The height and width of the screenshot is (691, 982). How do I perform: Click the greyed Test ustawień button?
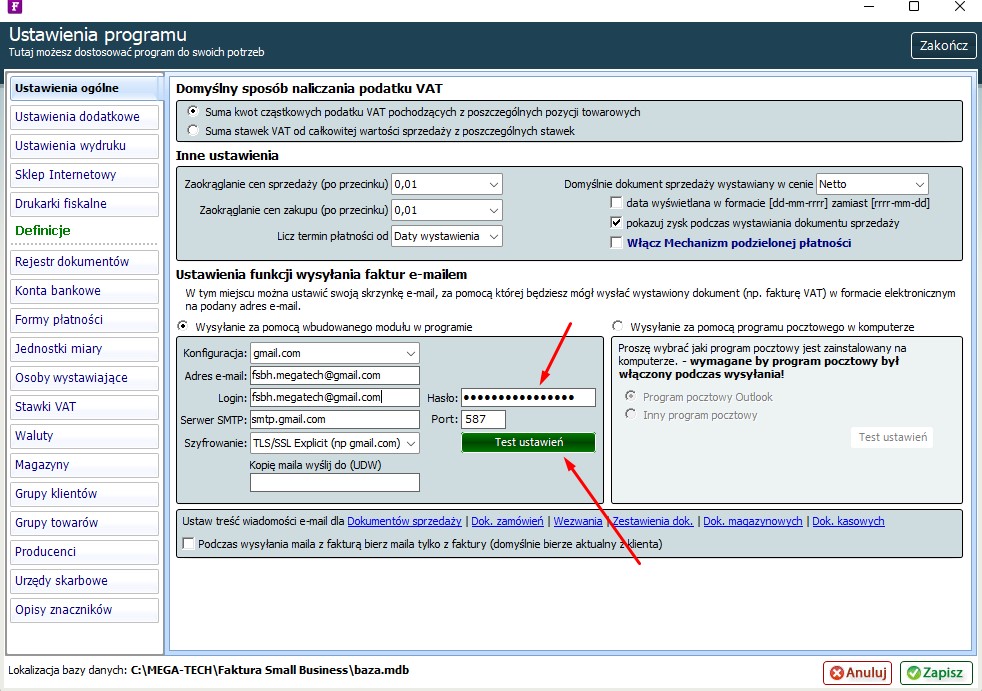892,437
